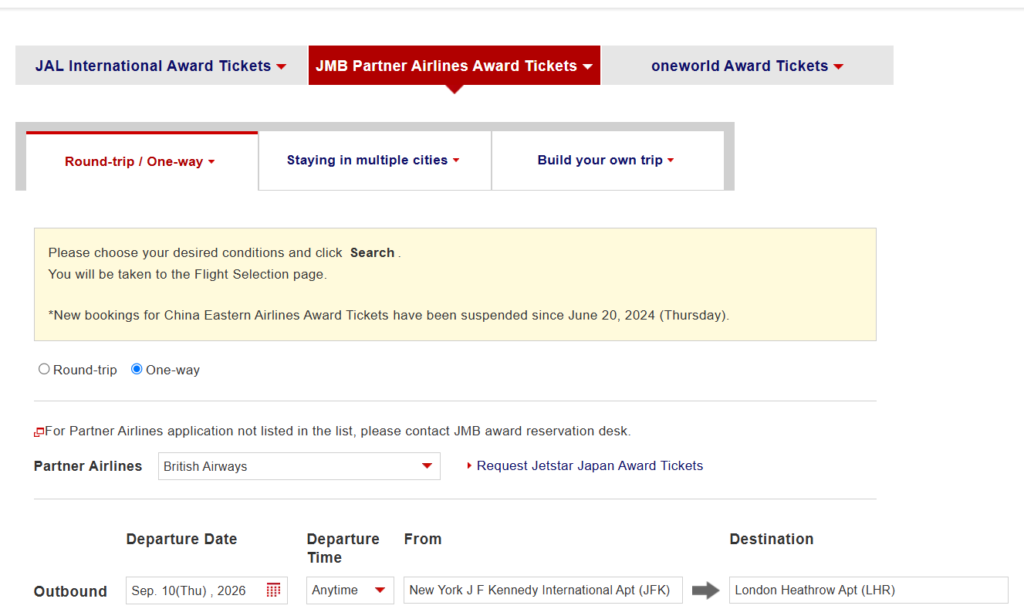Click the popup window icon before Partner Airlines notice
This screenshot has width=1024, height=609.
[39, 430]
